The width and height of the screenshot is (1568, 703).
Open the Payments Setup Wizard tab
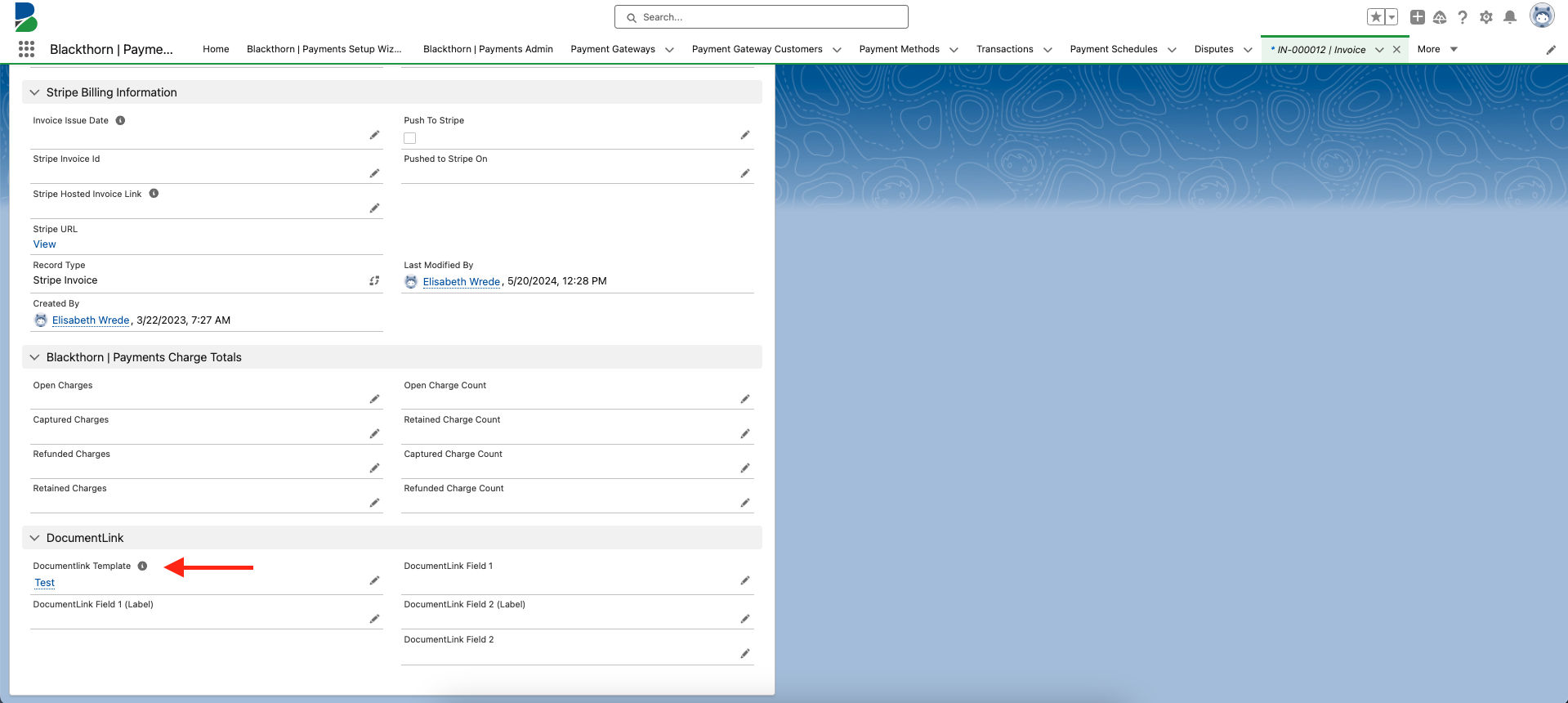[324, 49]
